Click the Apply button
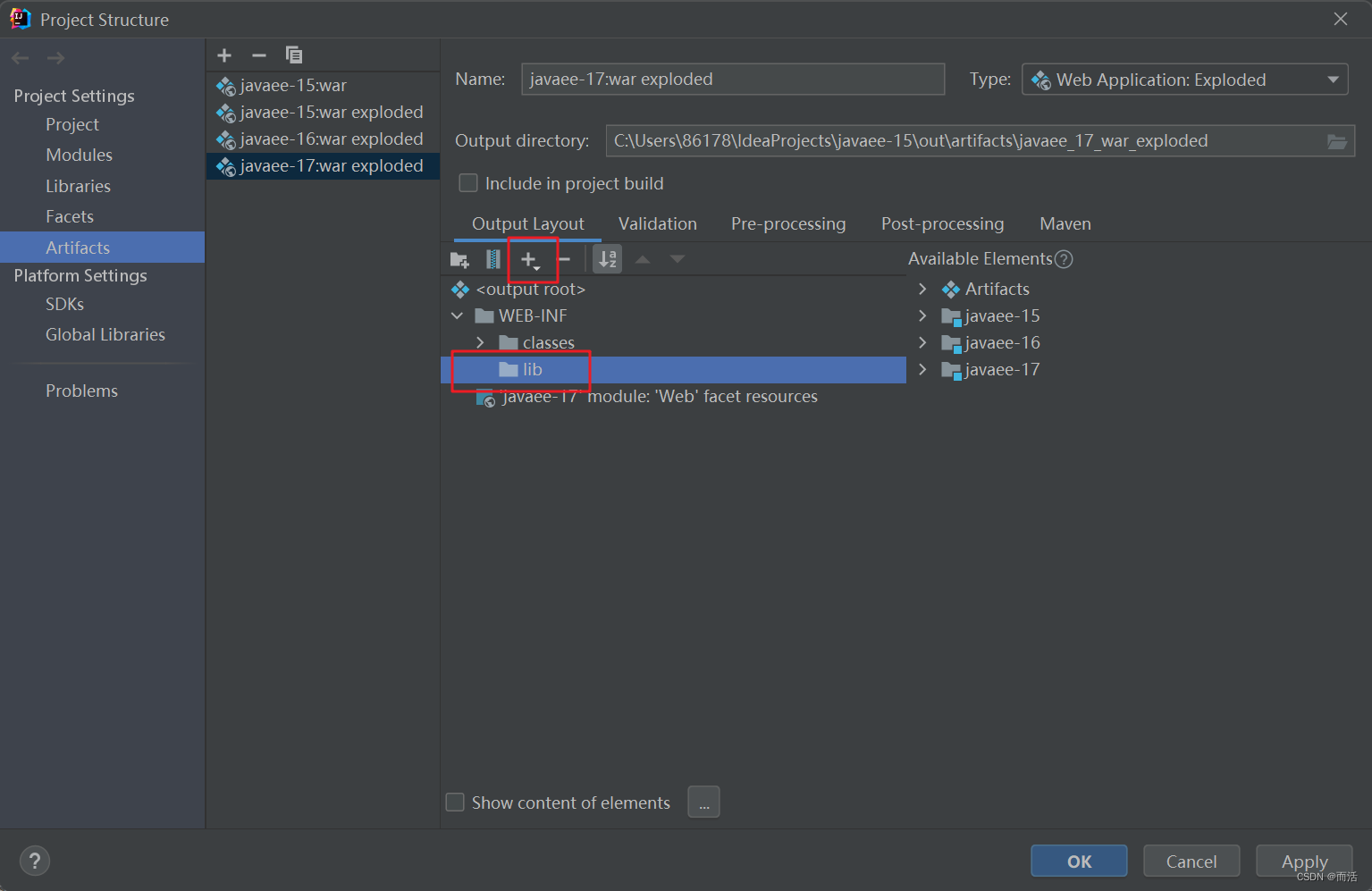This screenshot has height=891, width=1372. (1304, 862)
